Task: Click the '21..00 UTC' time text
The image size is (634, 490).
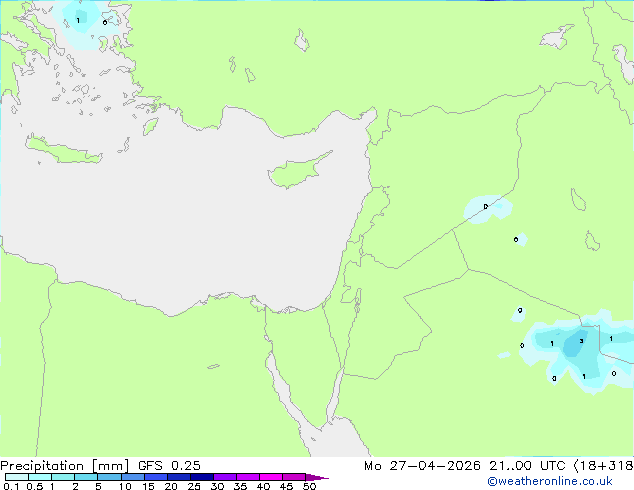Action: point(527,466)
